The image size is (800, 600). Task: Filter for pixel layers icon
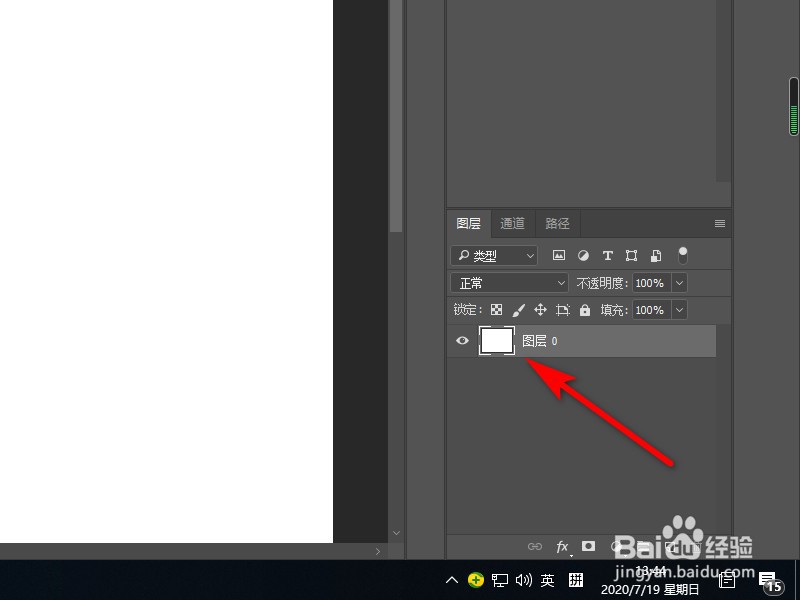(x=559, y=255)
